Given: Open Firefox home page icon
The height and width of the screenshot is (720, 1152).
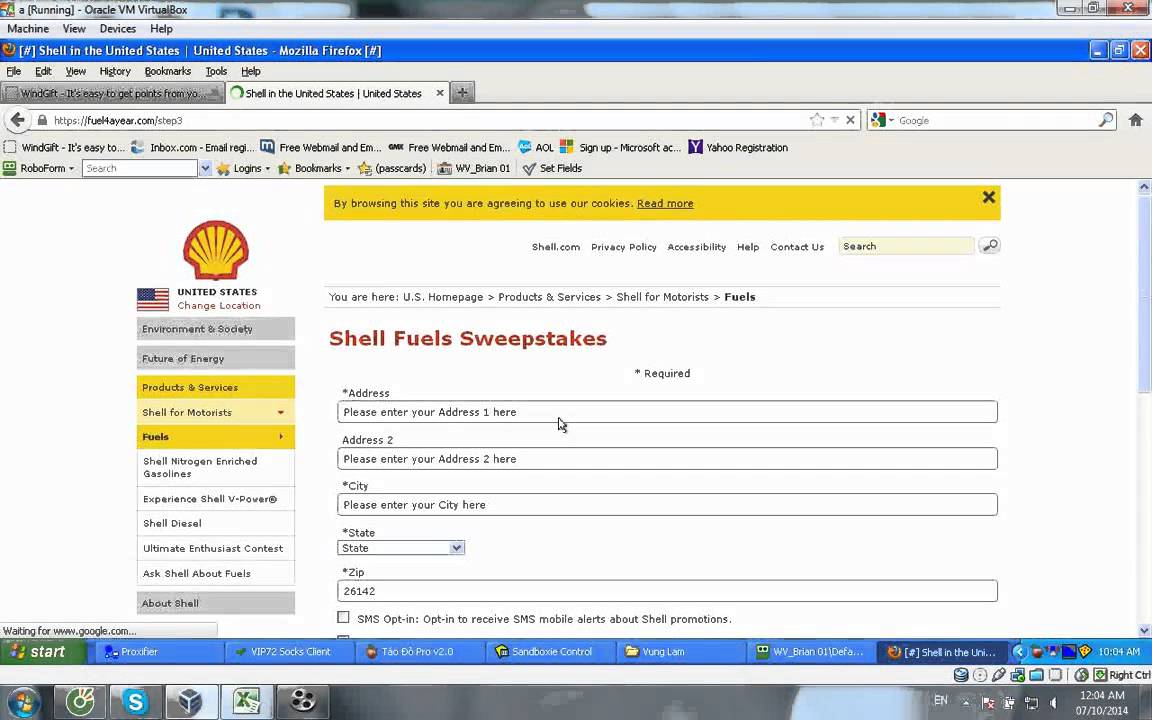Looking at the screenshot, I should pos(1135,120).
